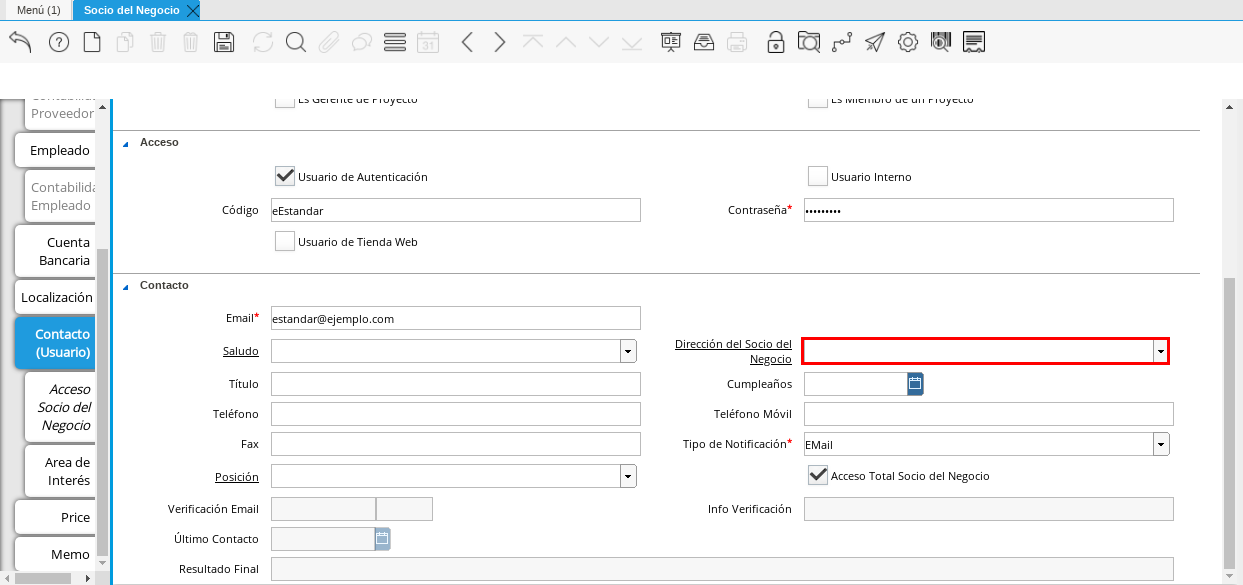Switch to the Menú (1) tab
This screenshot has width=1243, height=585.
tap(38, 10)
